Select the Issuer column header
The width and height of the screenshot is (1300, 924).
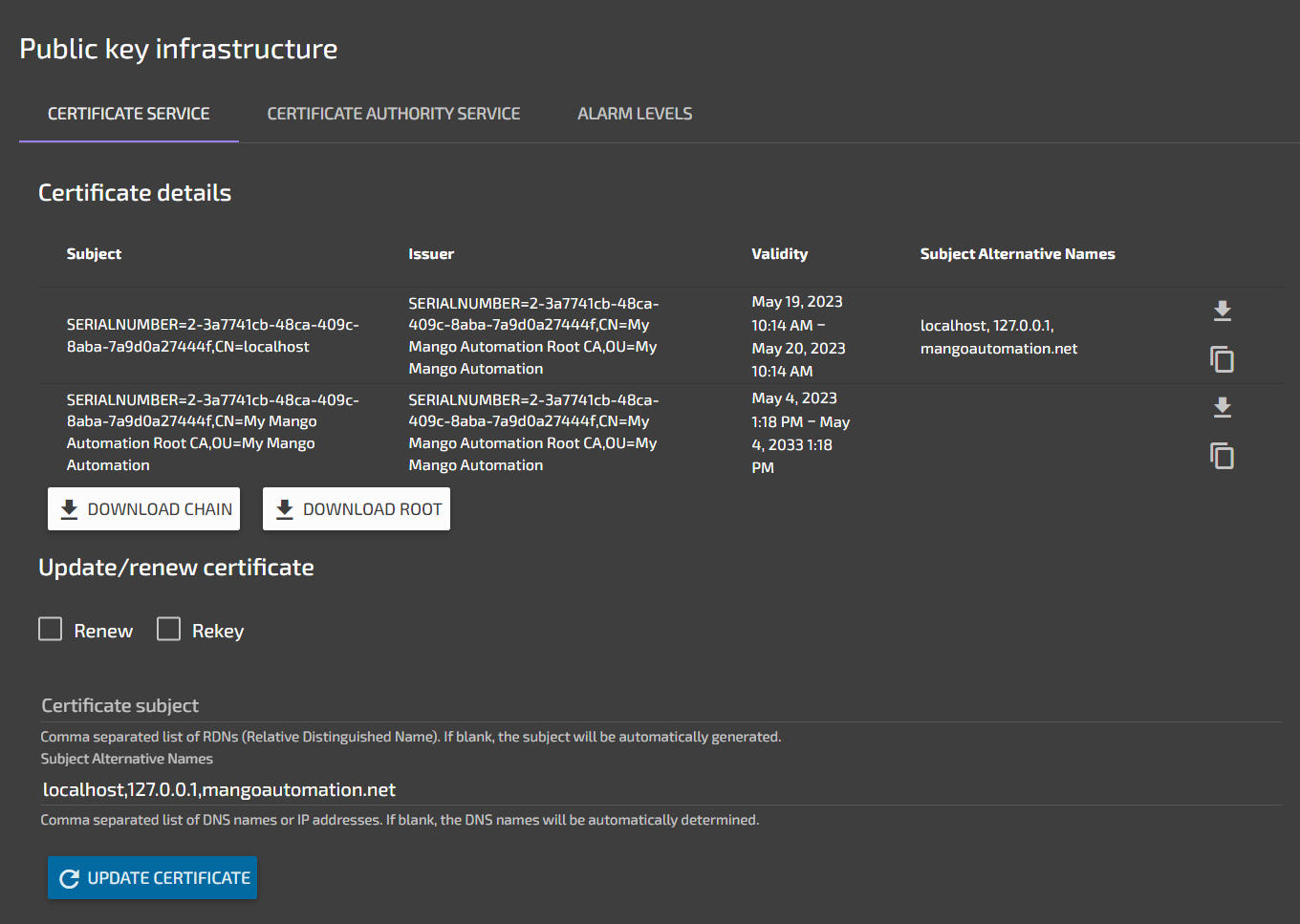click(431, 254)
